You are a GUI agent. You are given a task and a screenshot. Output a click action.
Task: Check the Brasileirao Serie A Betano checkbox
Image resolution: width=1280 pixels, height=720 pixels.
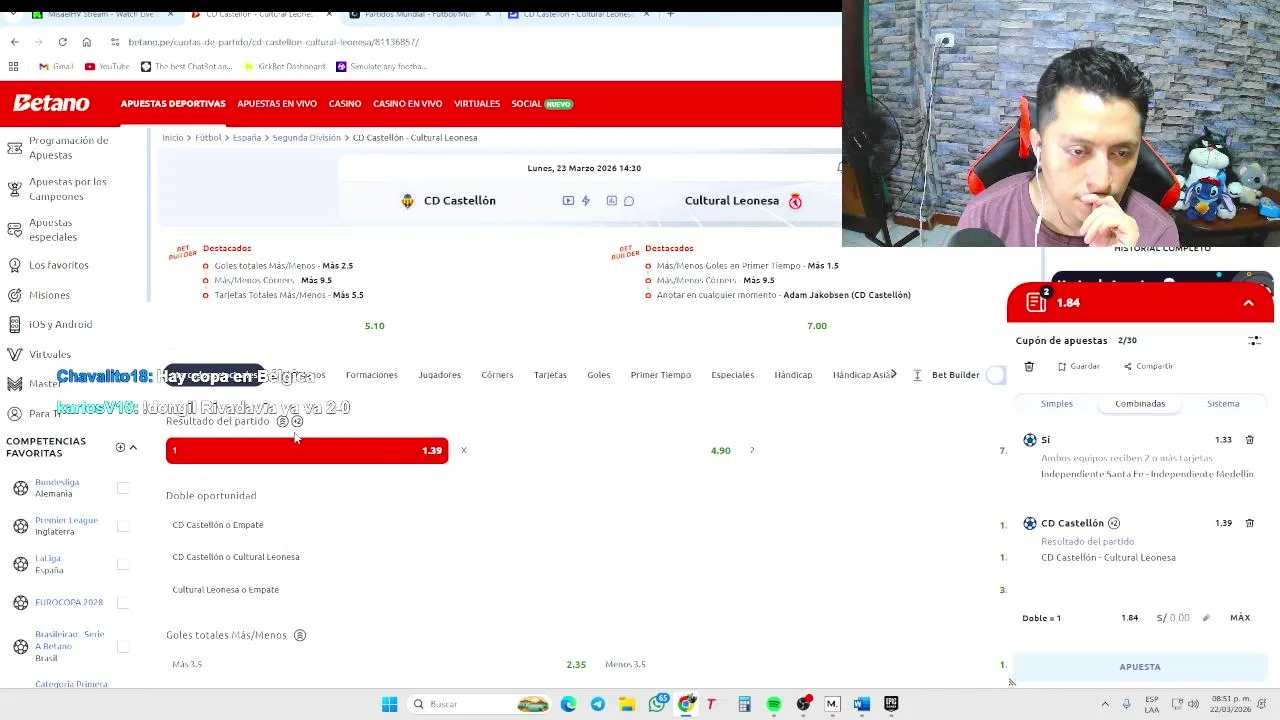click(123, 646)
